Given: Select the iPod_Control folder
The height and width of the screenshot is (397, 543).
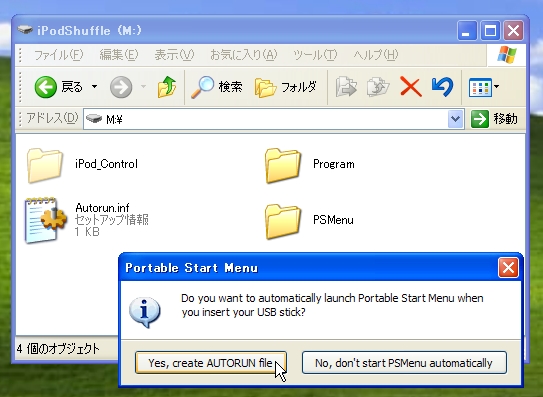Looking at the screenshot, I should (x=82, y=164).
